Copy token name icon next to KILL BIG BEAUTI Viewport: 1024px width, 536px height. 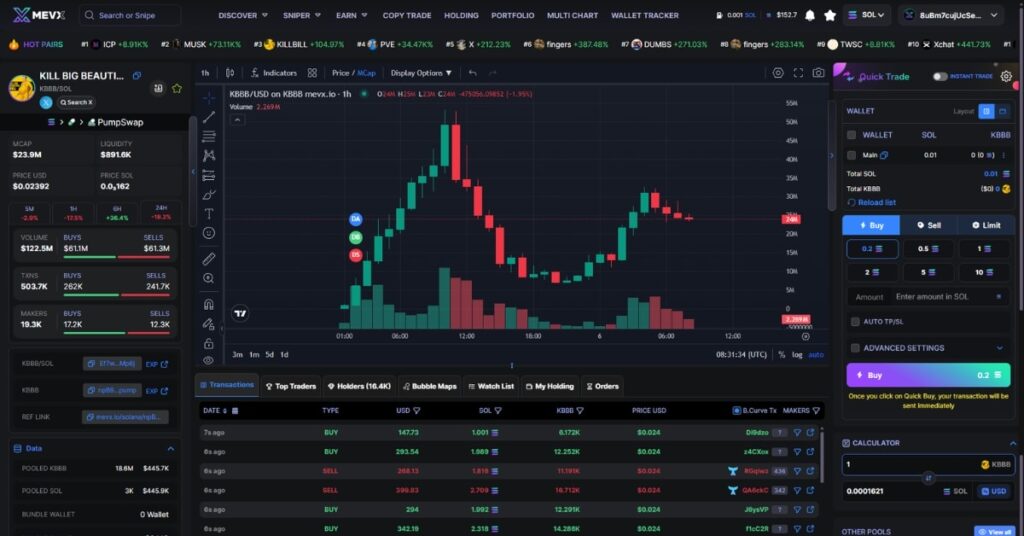(136, 76)
